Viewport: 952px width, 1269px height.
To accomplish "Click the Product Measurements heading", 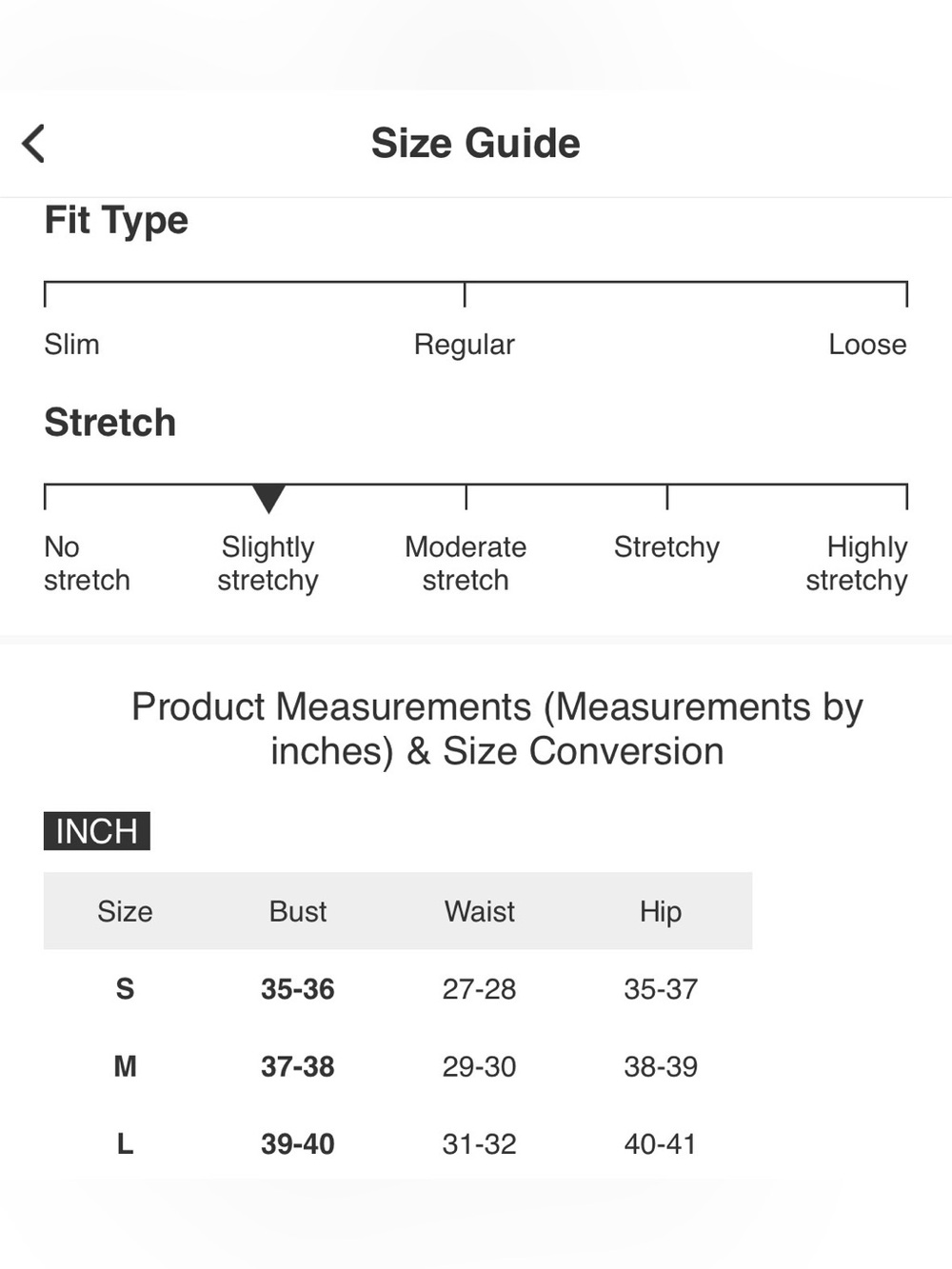I will click(497, 729).
